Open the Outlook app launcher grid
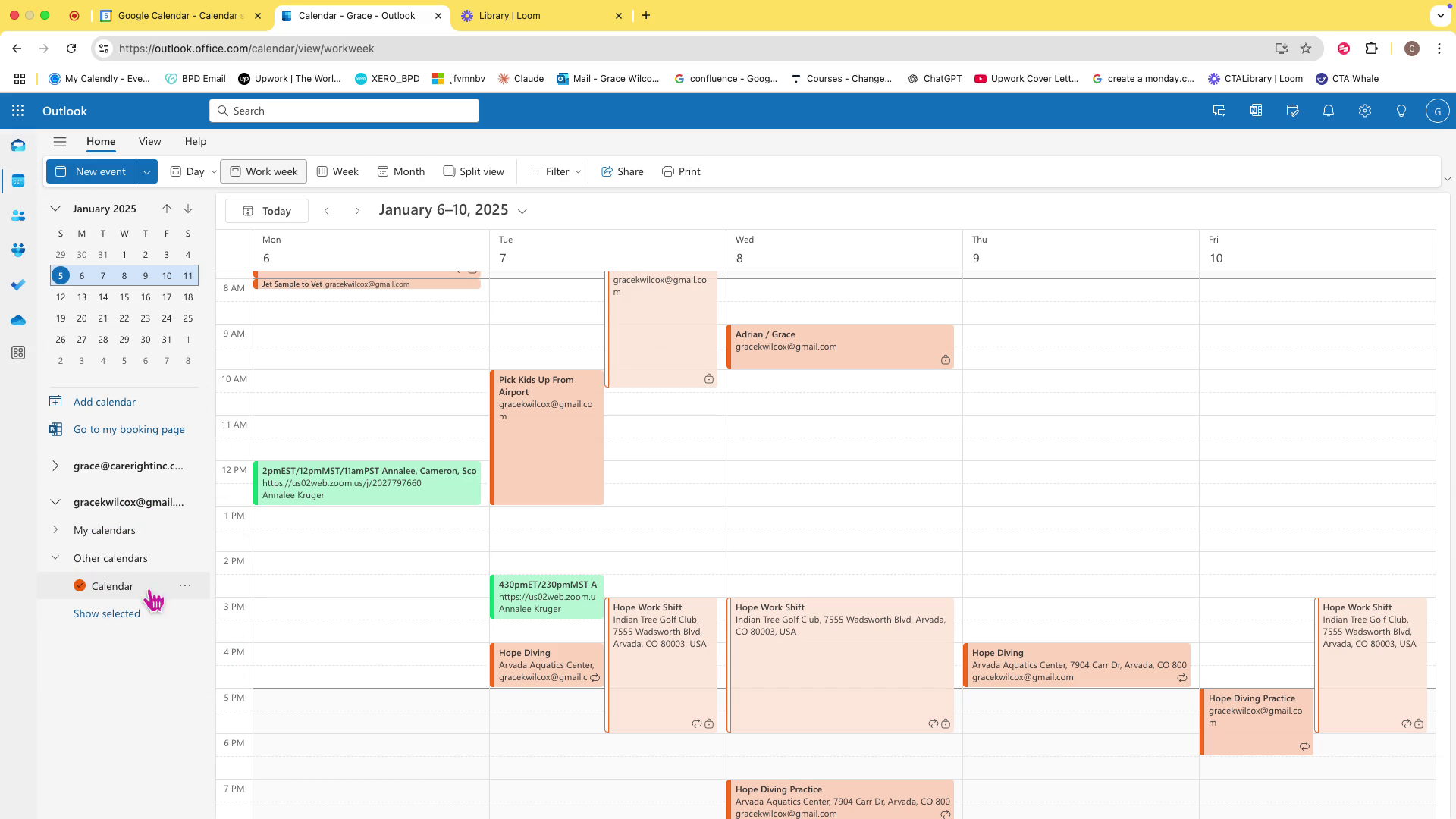Viewport: 1456px width, 819px height. pos(18,111)
